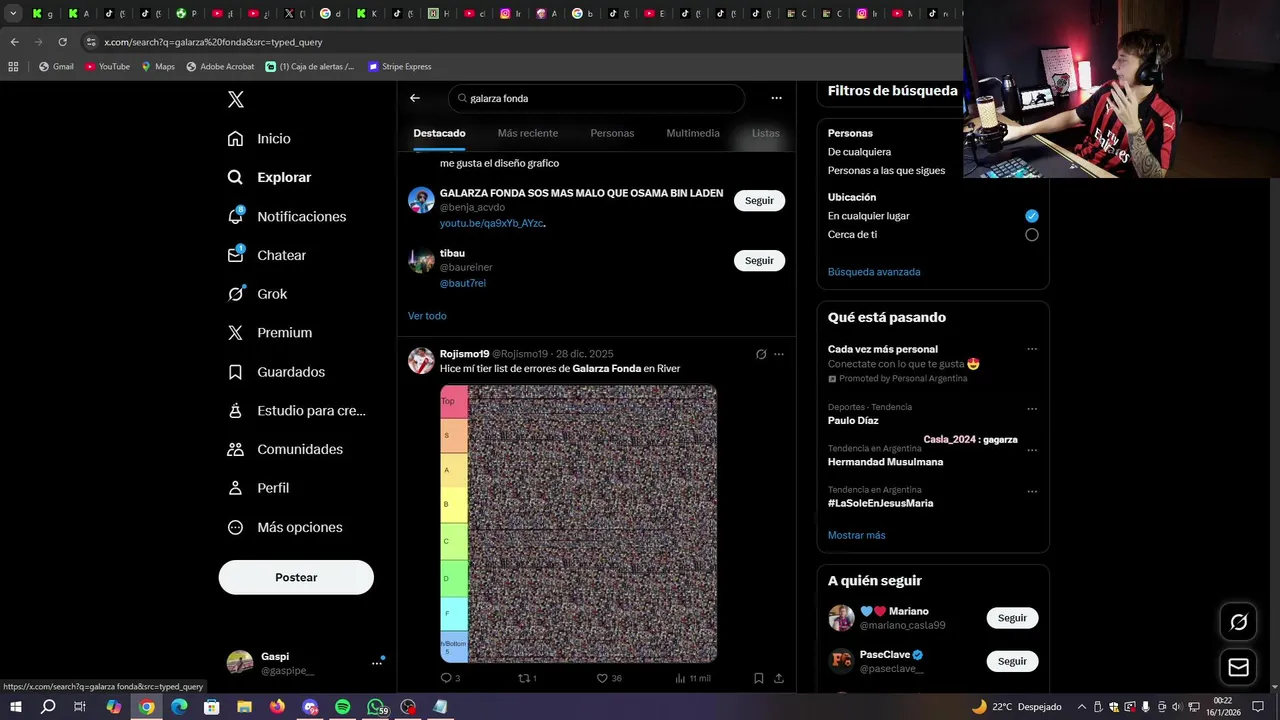Open taskbar search magnifier
The image size is (1280, 720).
tap(48, 706)
